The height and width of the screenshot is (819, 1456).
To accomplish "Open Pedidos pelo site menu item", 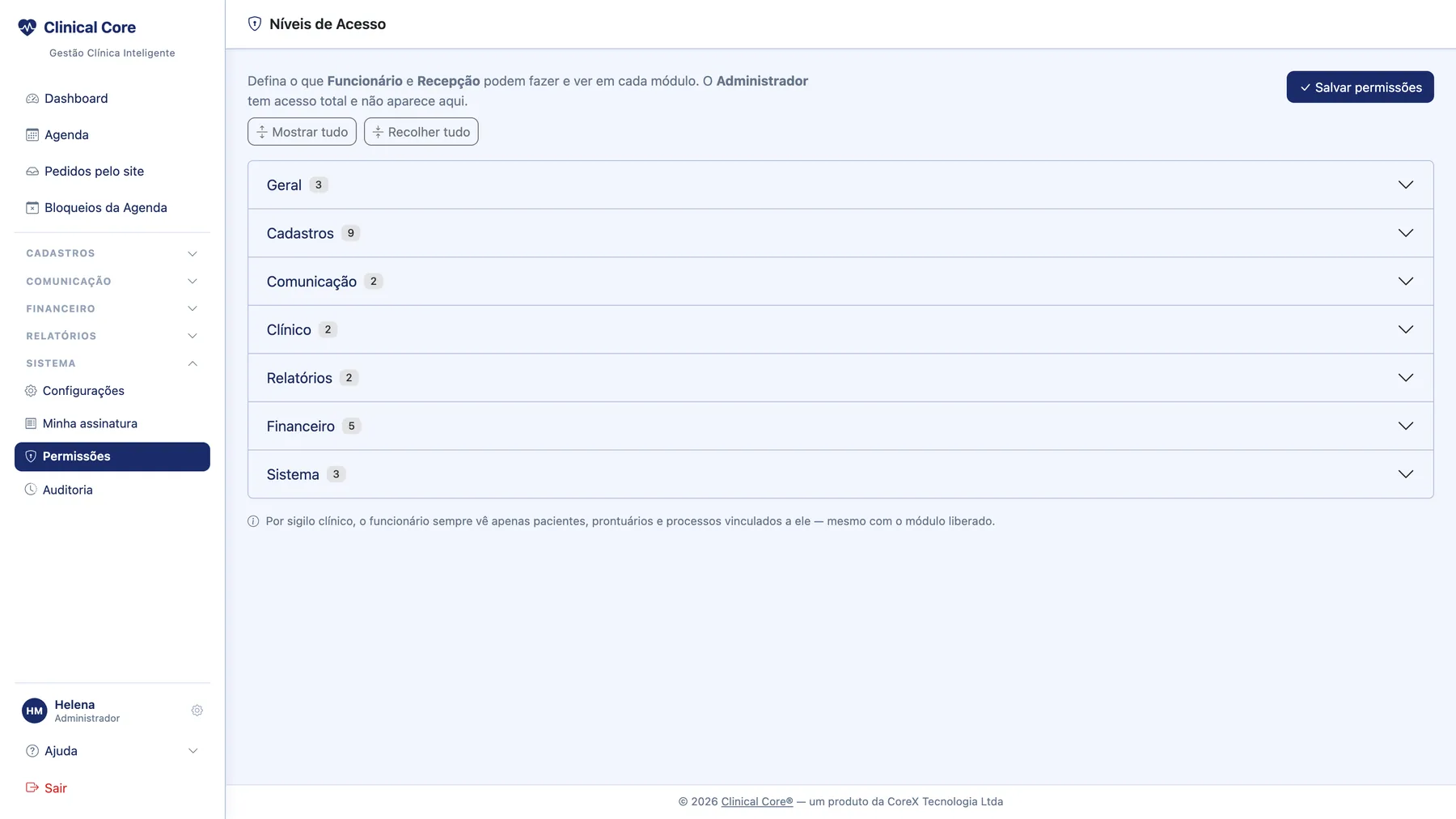I will tap(112, 172).
